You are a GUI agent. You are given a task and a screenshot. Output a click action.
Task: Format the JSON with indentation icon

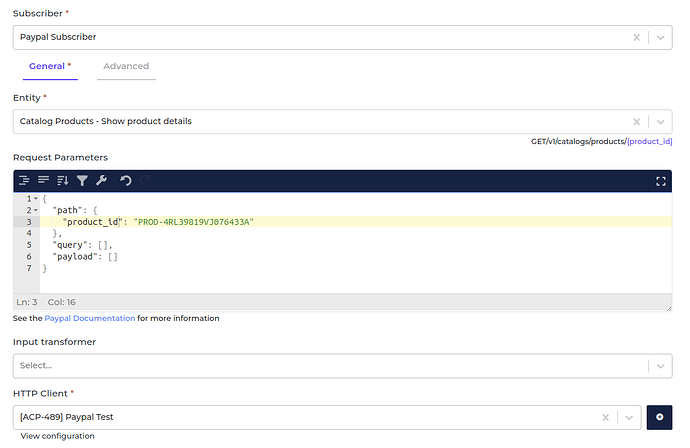[24, 180]
